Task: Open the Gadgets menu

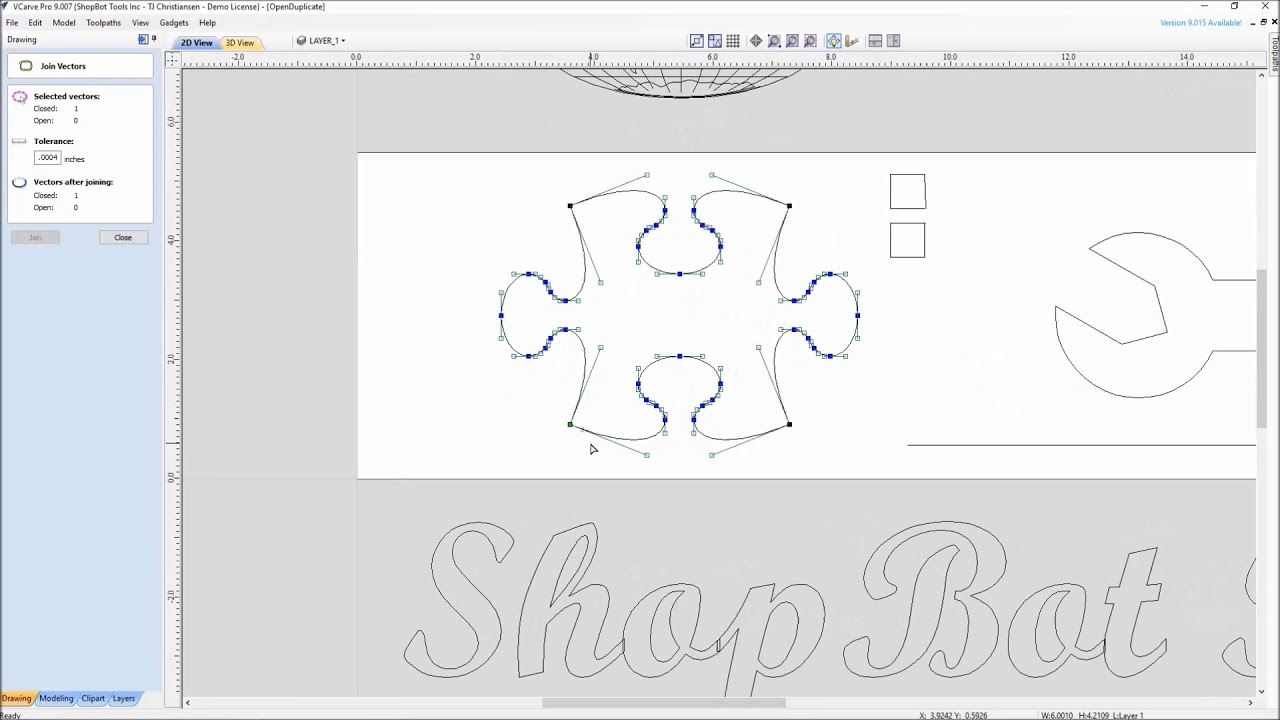Action: (x=174, y=22)
